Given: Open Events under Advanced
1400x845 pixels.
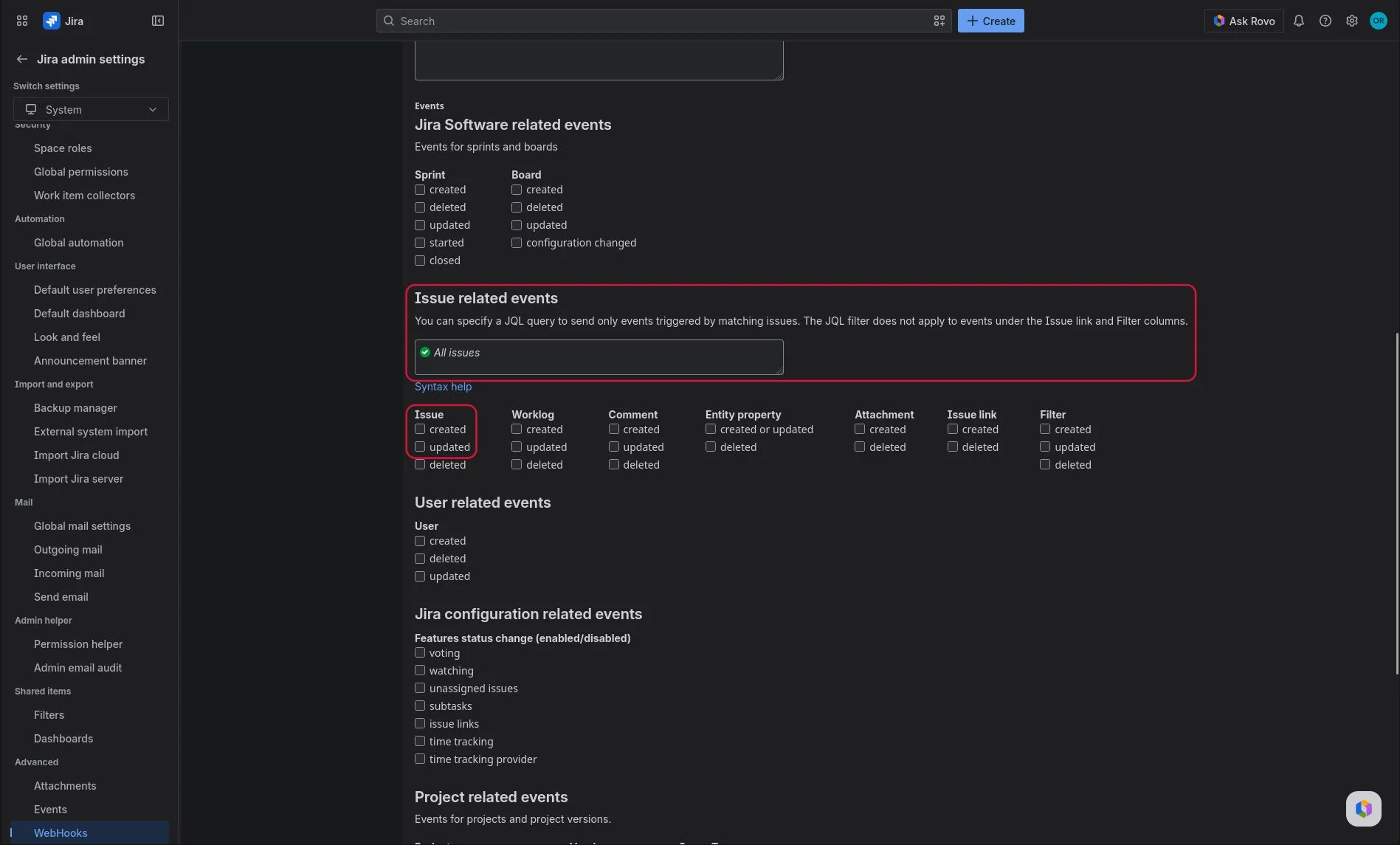Looking at the screenshot, I should coord(50,810).
